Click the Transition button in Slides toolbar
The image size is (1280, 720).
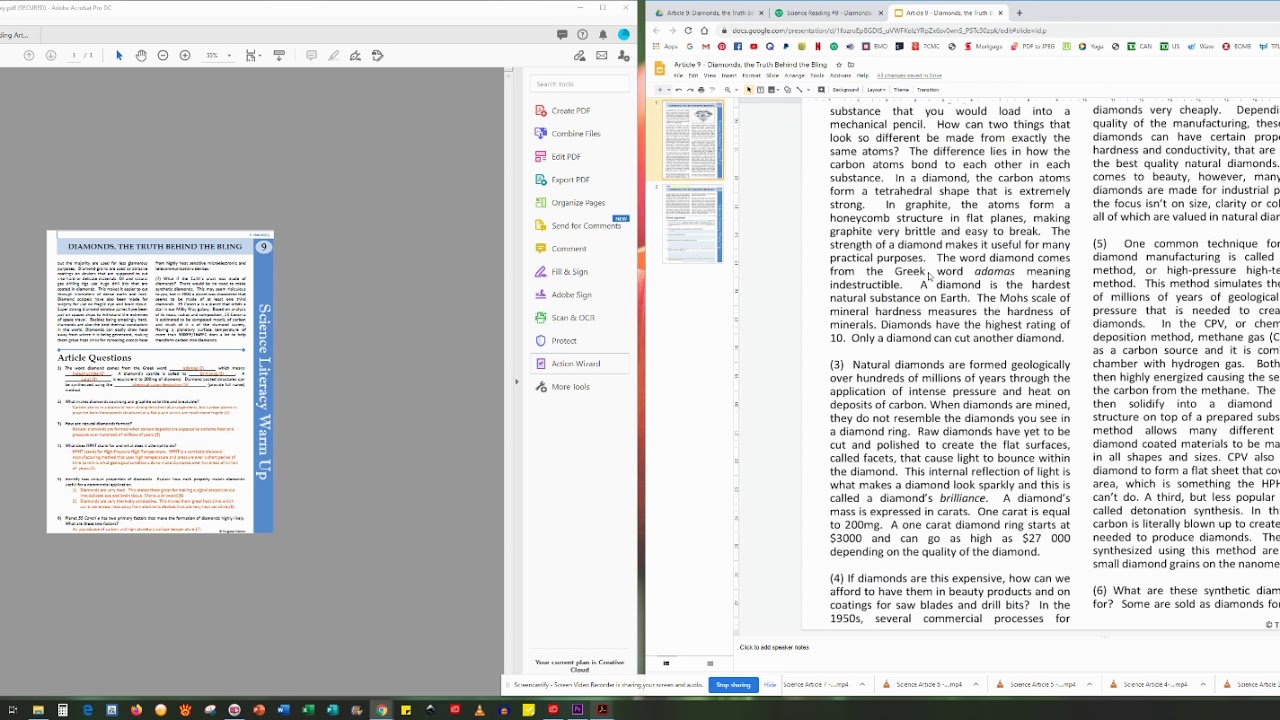click(928, 90)
